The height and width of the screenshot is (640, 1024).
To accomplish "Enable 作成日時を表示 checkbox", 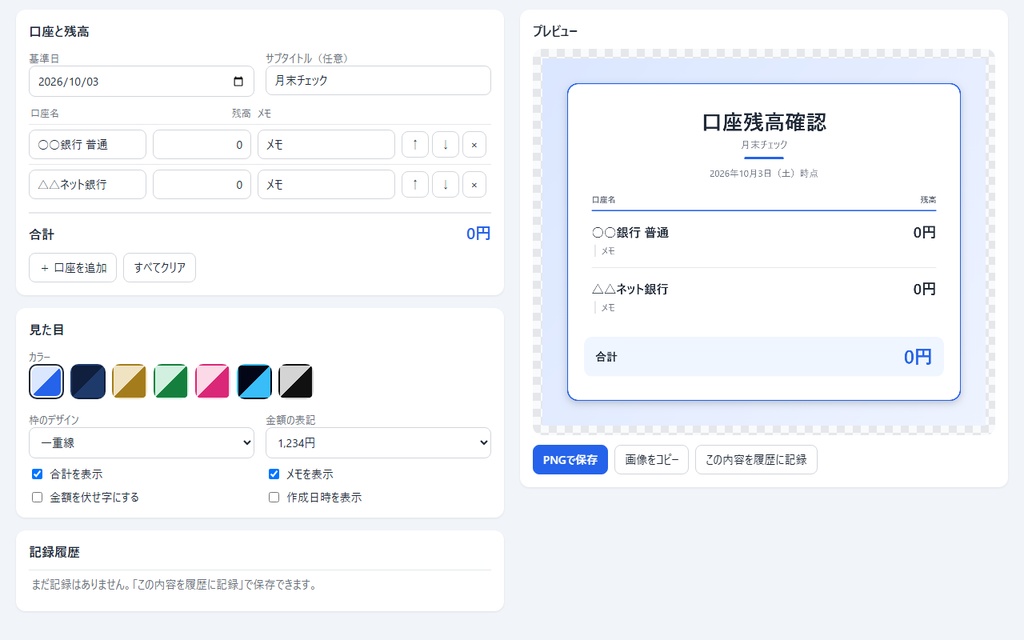I will (274, 498).
